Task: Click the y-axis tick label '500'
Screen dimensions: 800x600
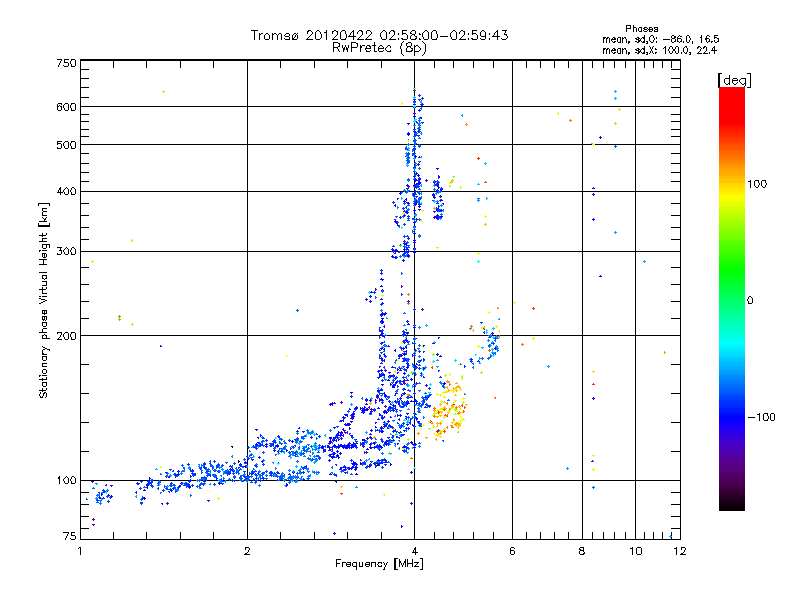Action: 67,145
